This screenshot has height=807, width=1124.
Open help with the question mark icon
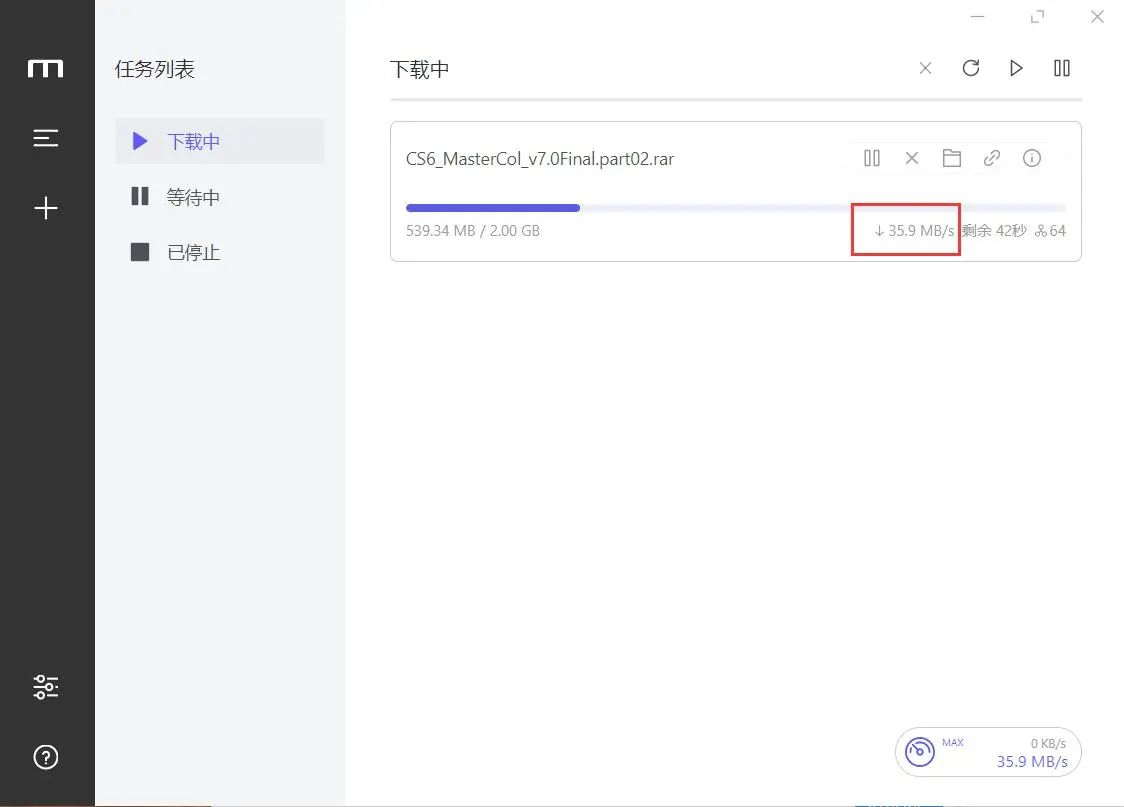[x=46, y=757]
